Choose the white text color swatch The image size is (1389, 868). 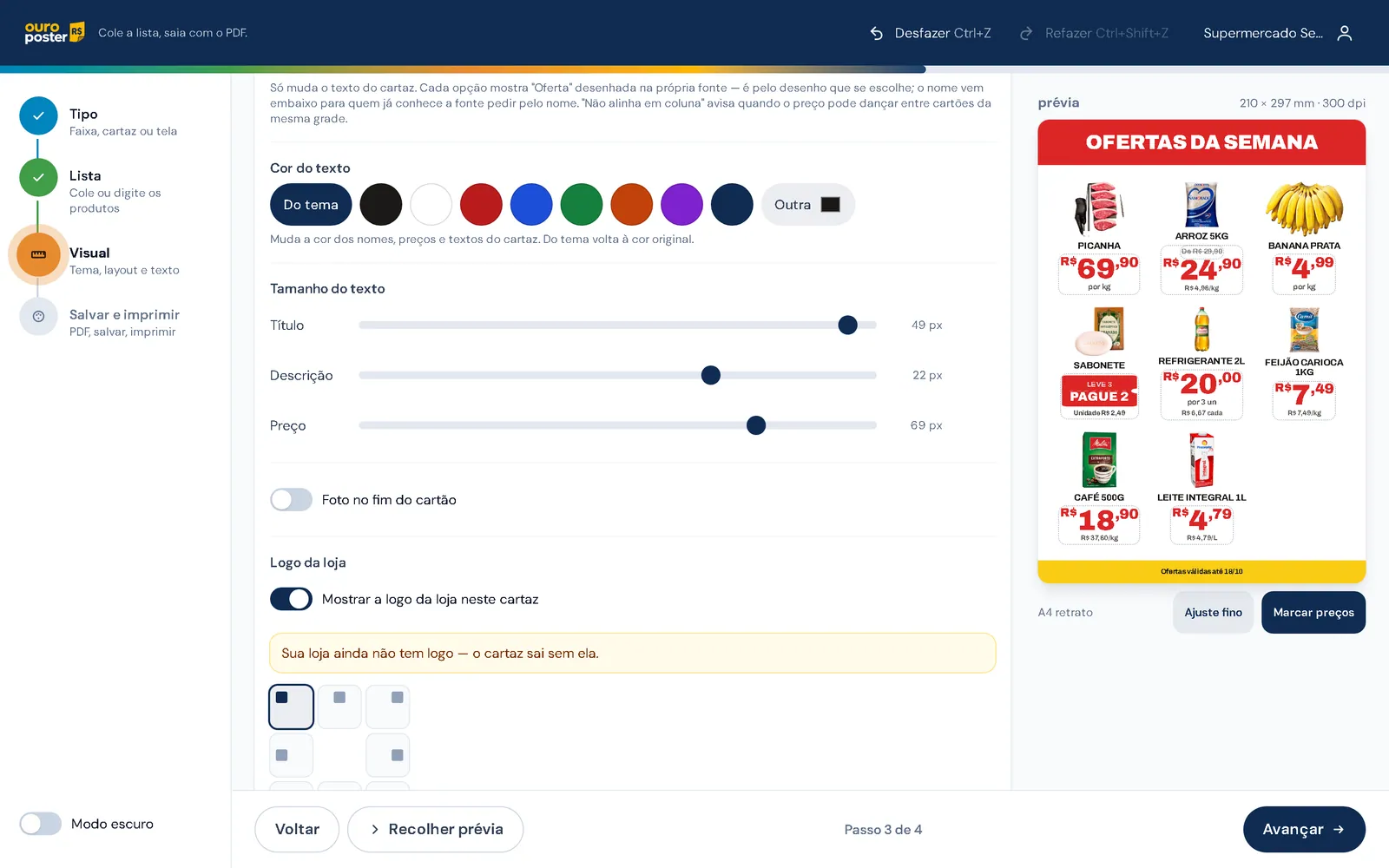[x=431, y=205]
